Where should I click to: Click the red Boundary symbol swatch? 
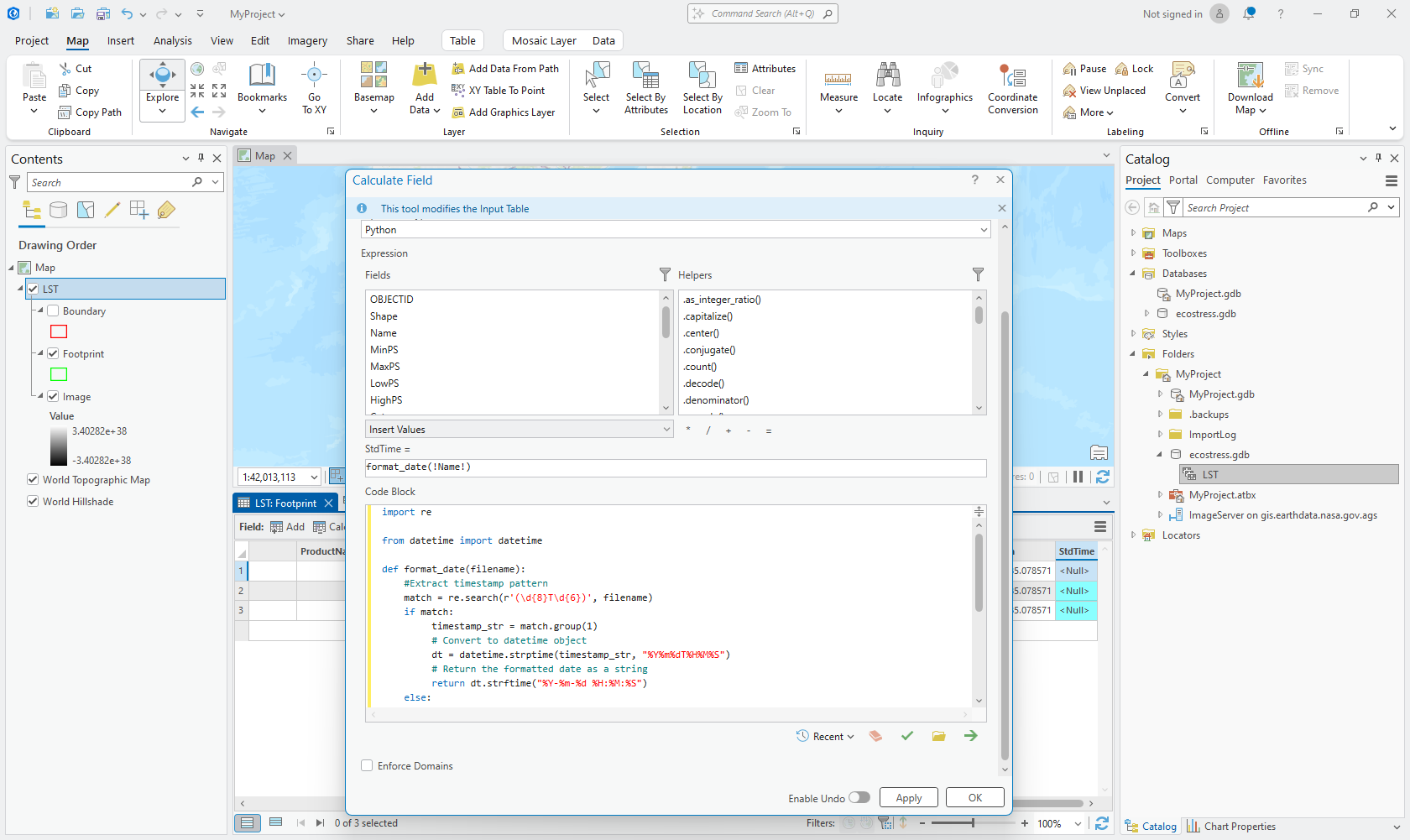(x=59, y=331)
